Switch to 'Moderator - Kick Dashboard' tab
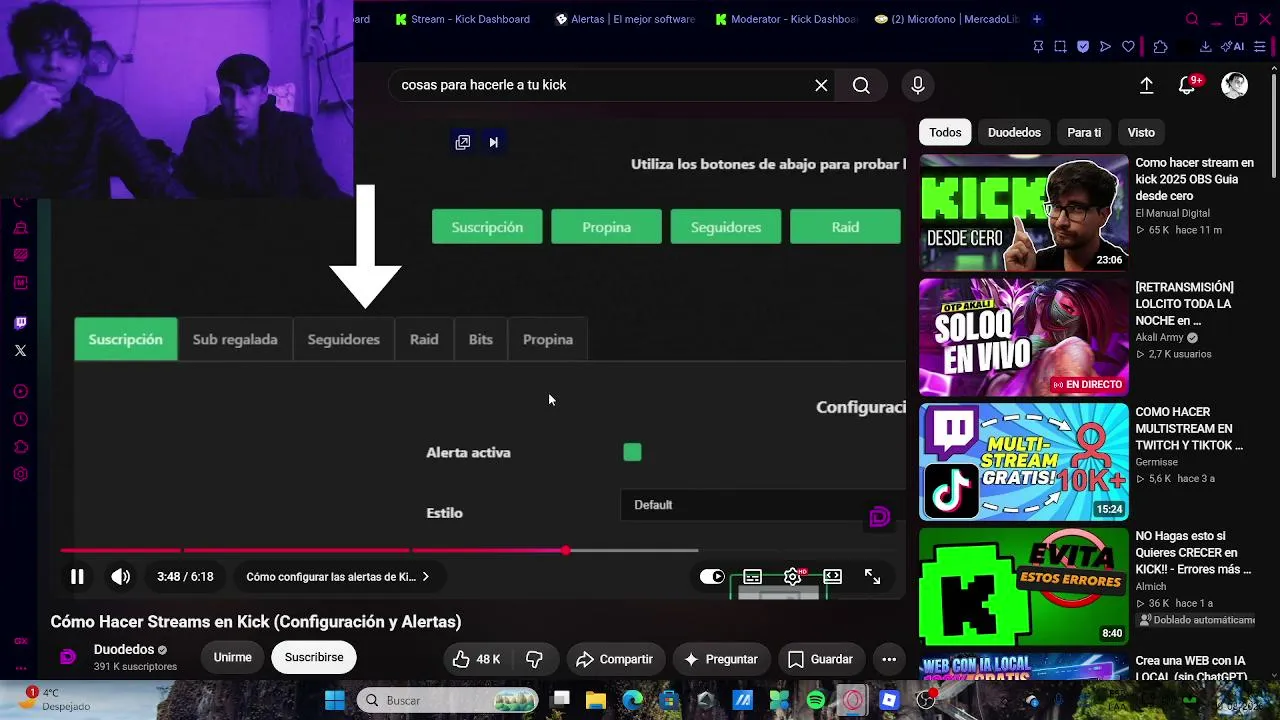1280x720 pixels. 786,19
